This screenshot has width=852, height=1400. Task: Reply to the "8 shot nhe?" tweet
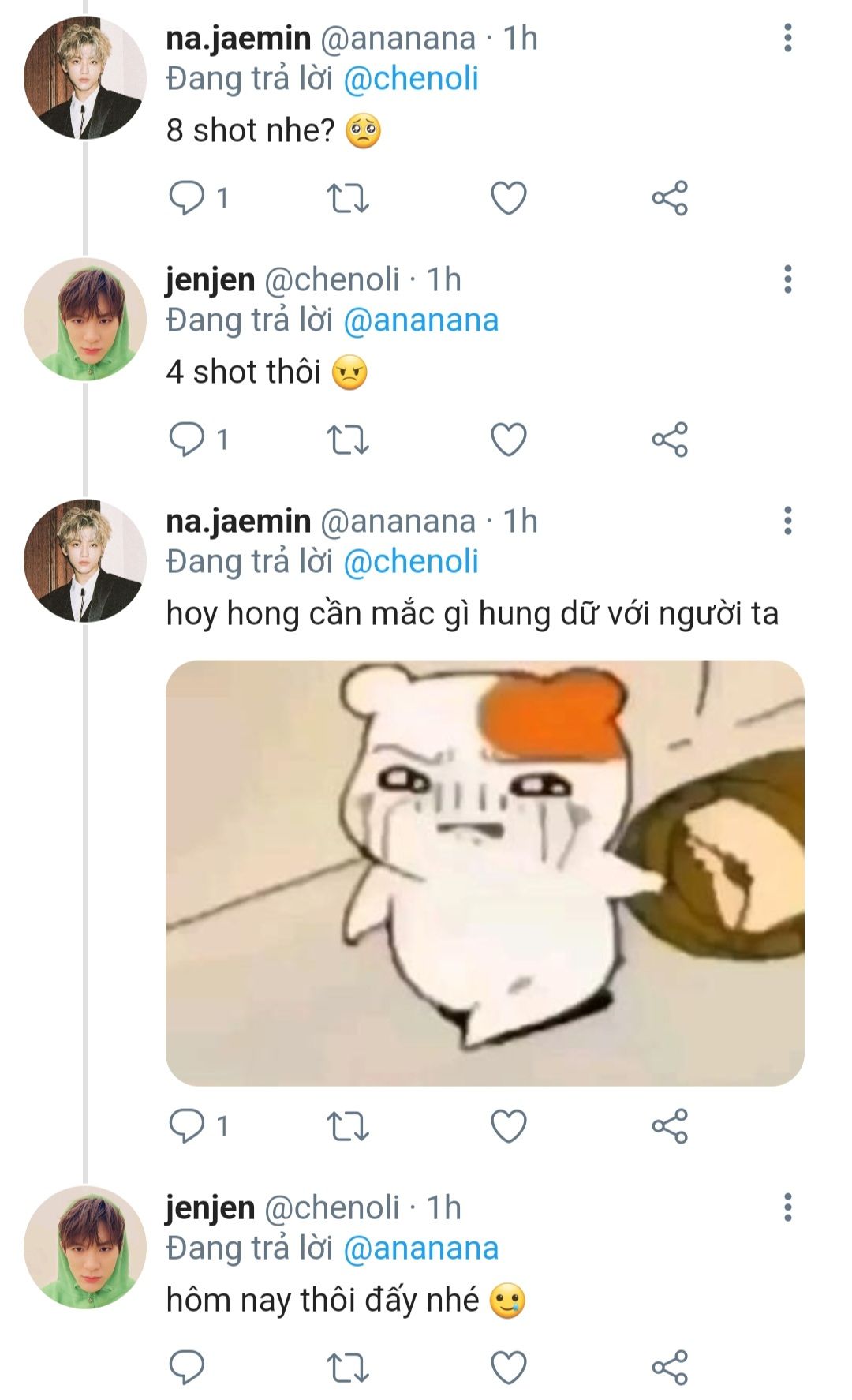pos(187,198)
